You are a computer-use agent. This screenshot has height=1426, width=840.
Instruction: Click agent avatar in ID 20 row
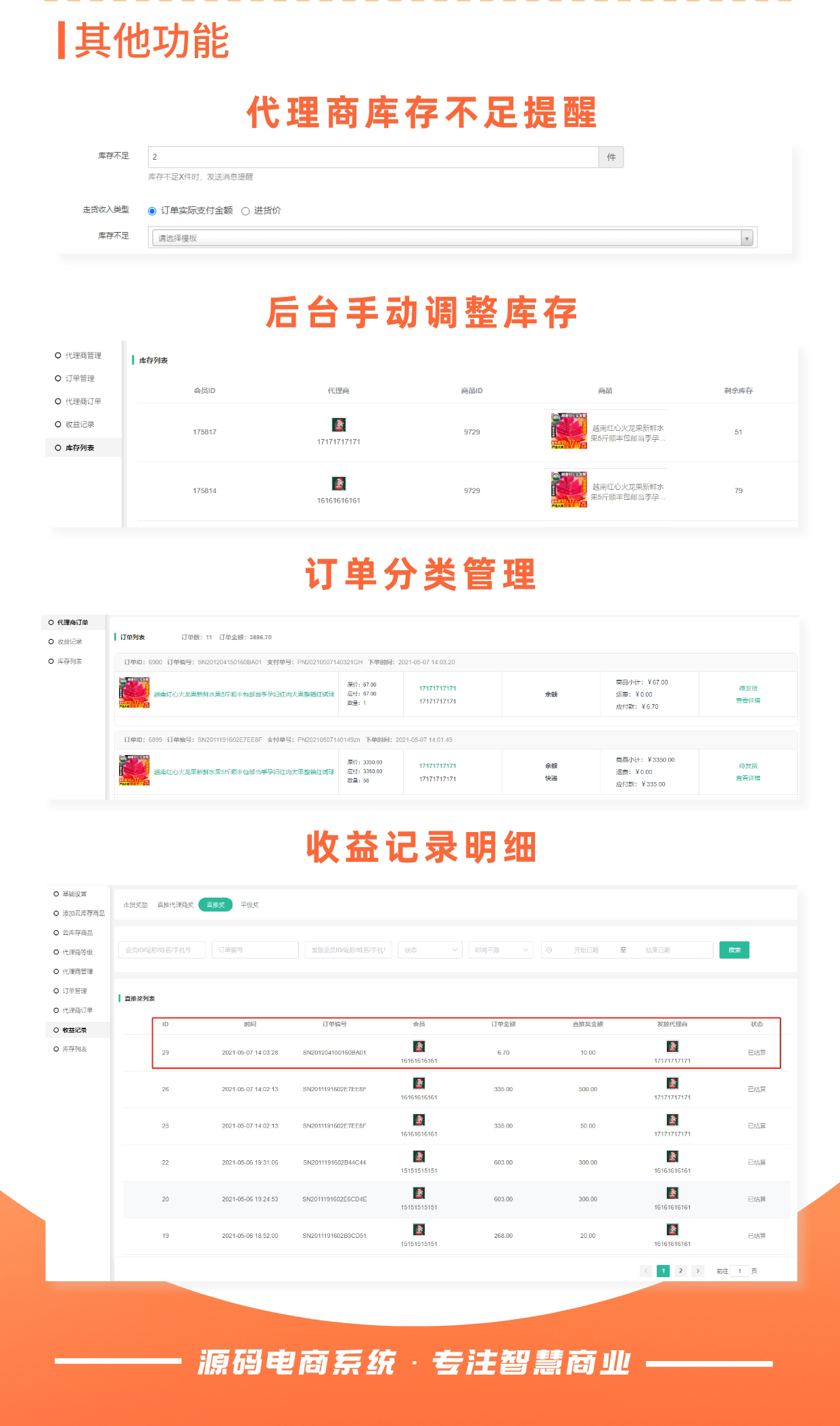point(672,1192)
